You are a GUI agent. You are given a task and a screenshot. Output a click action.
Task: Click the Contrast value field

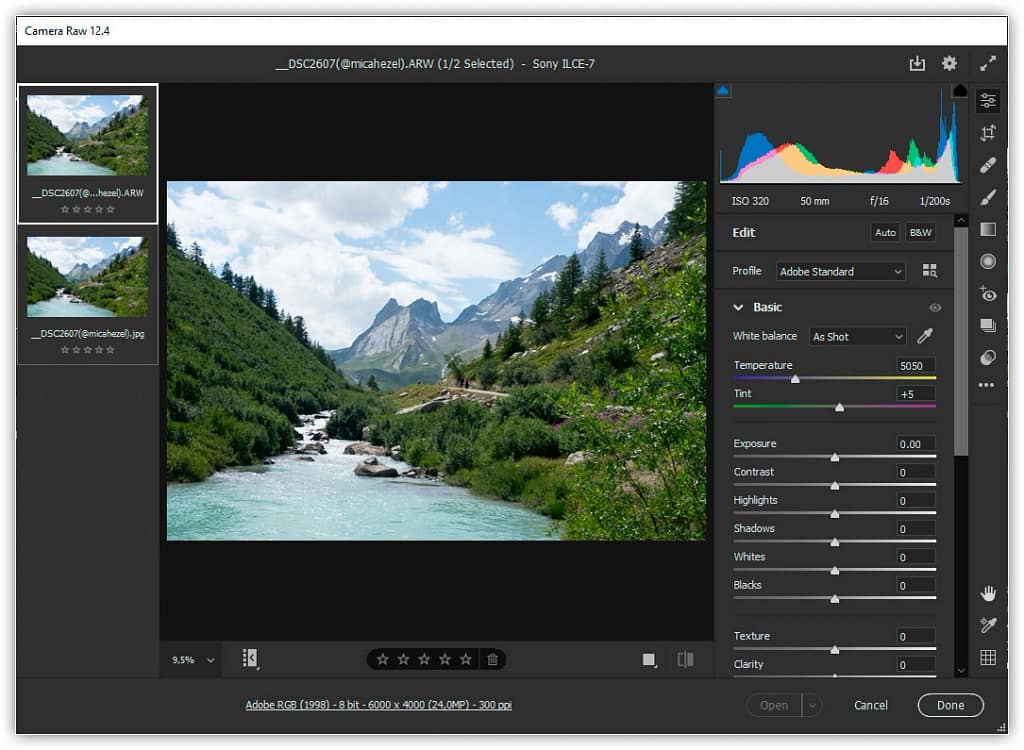[x=916, y=472]
